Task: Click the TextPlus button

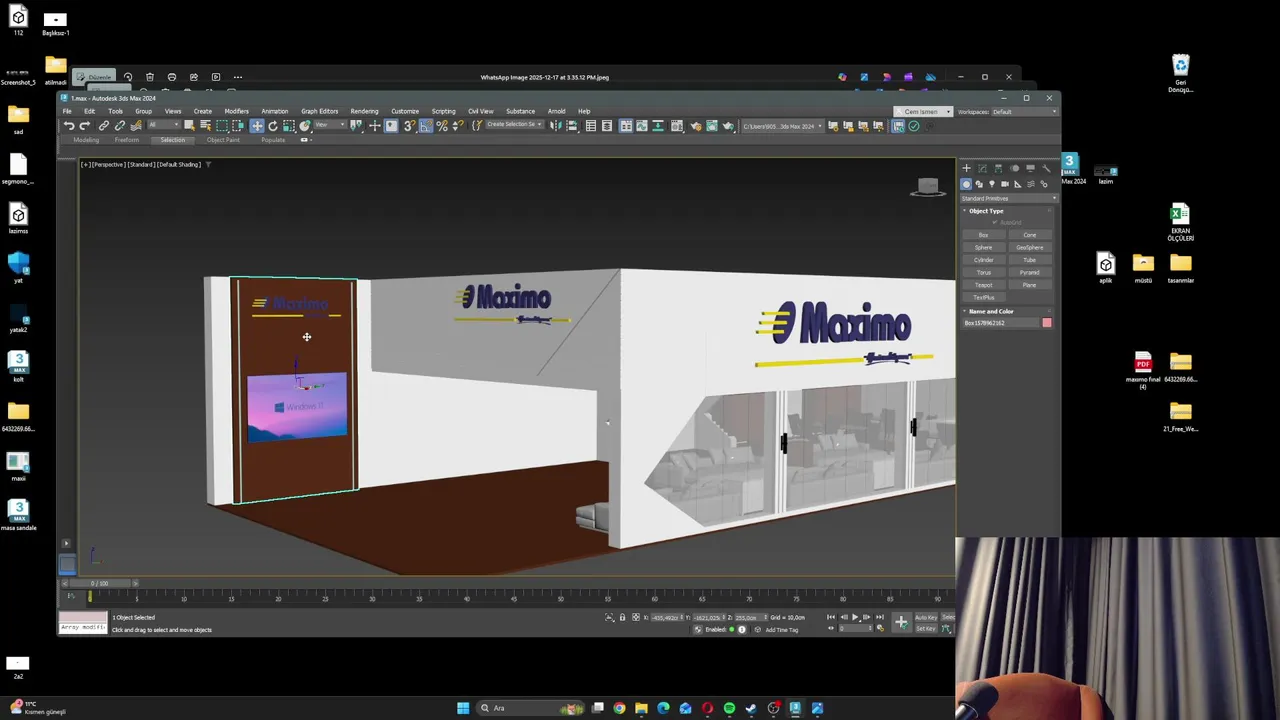Action: pos(983,297)
